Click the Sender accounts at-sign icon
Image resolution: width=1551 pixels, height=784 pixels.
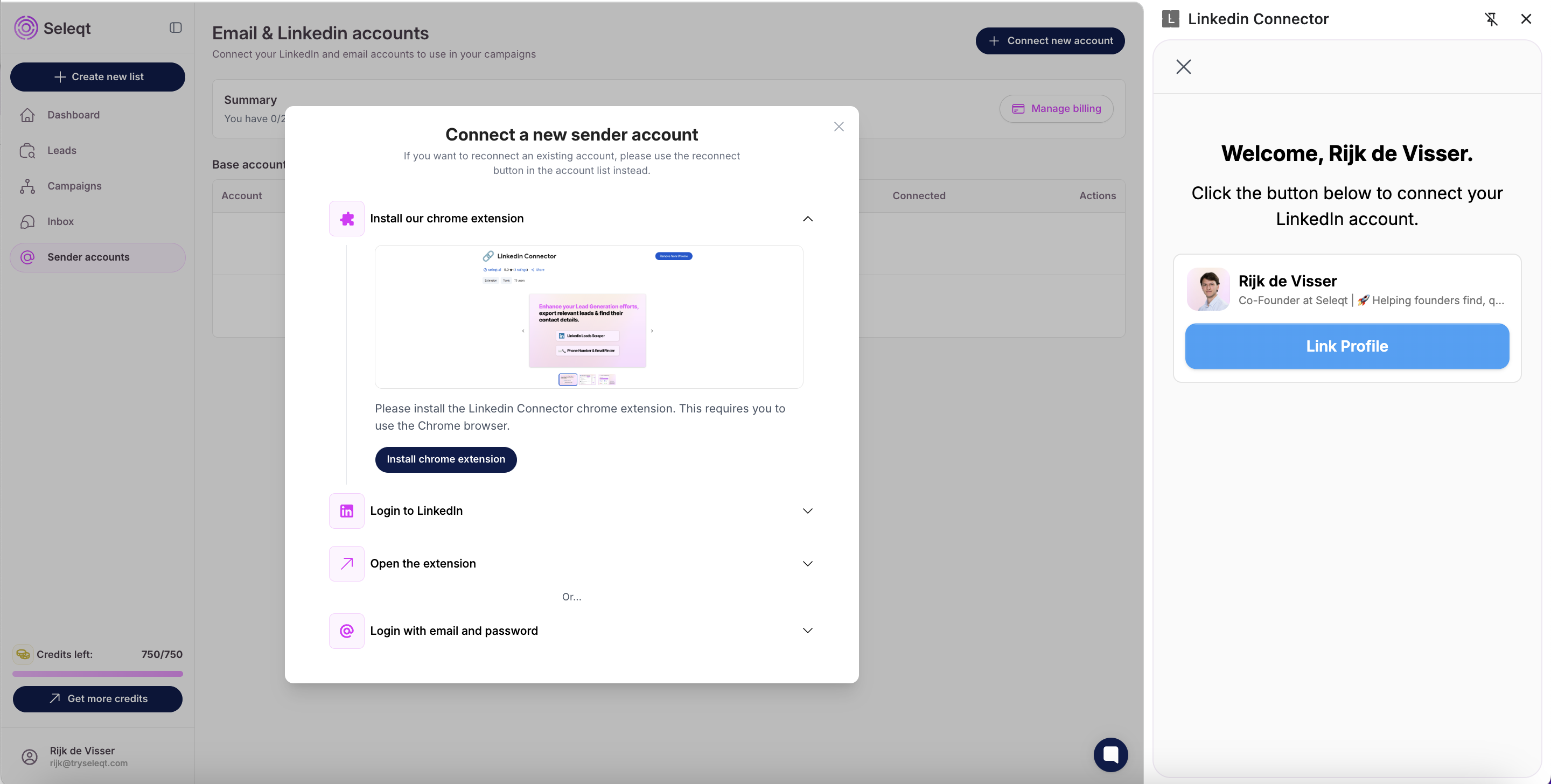pos(27,257)
